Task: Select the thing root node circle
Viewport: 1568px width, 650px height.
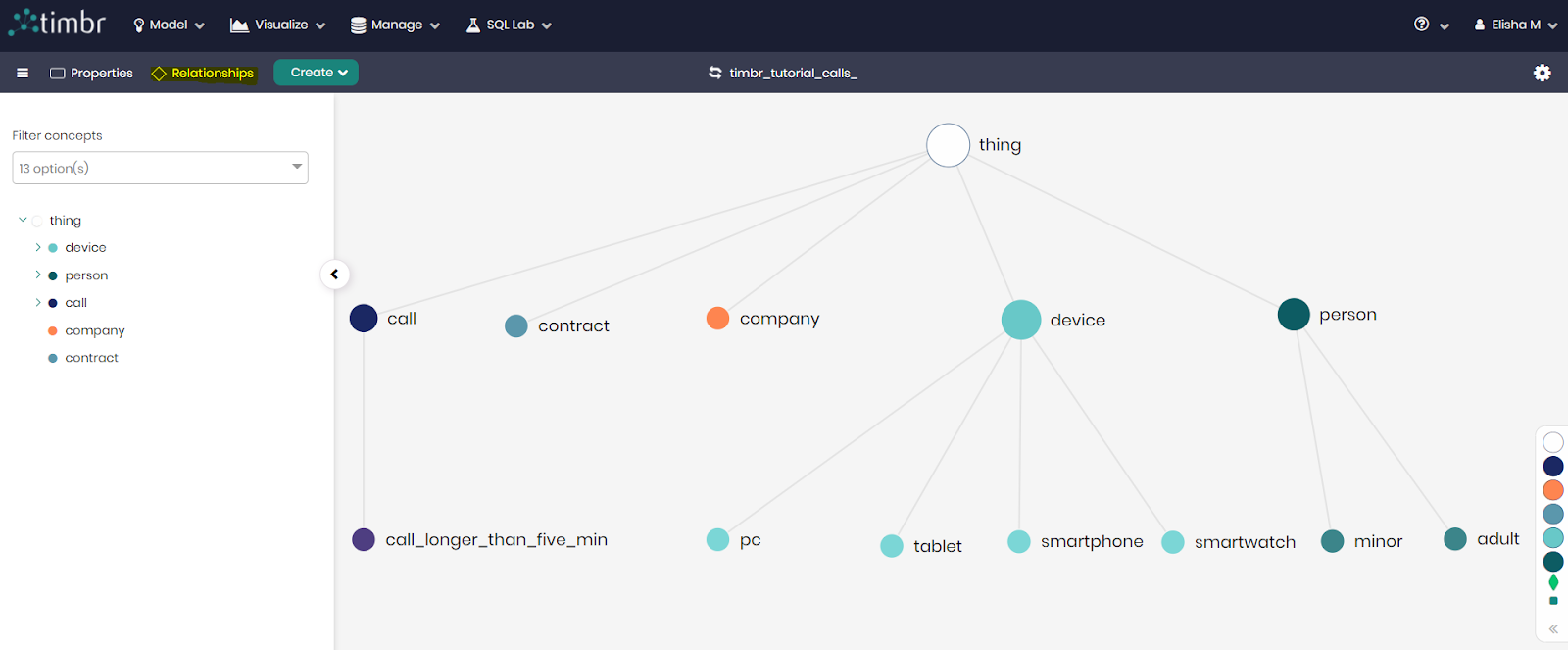Action: [x=948, y=145]
